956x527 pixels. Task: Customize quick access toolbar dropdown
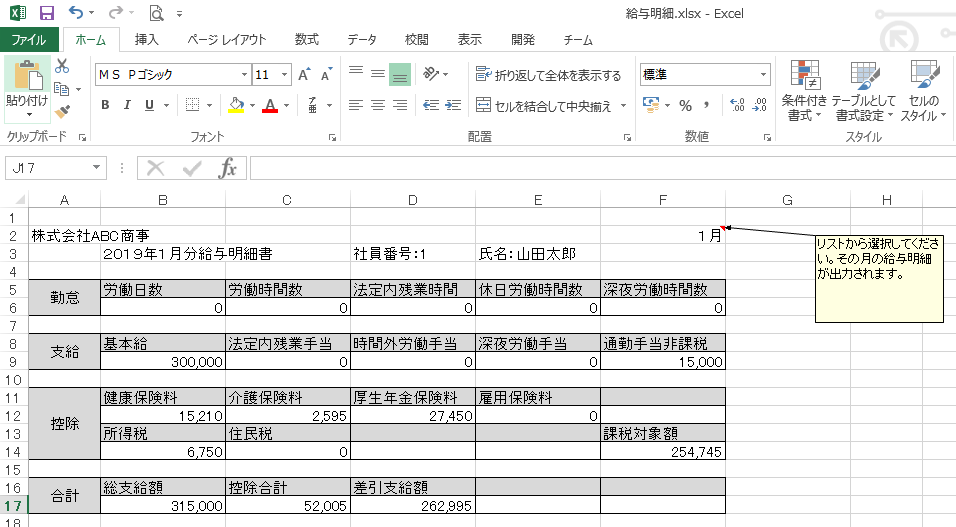click(x=179, y=13)
